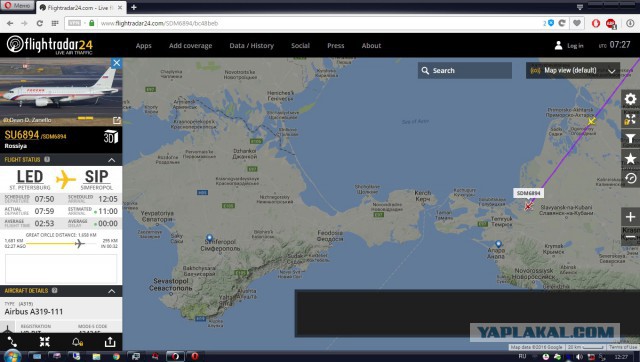Click Terms of Use link
The height and width of the screenshot is (362, 640).
[623, 347]
